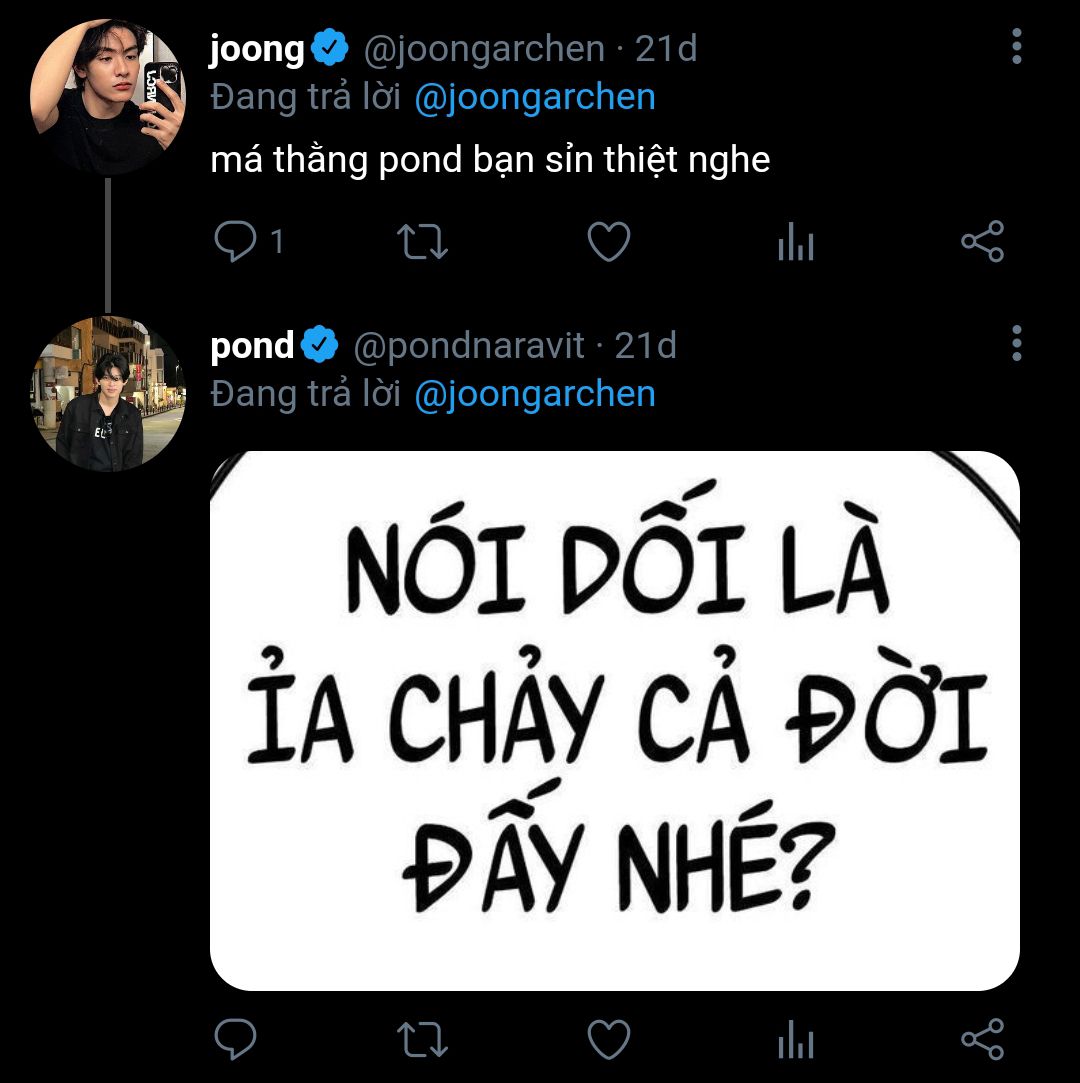1080x1083 pixels.
Task: Reply to pond's tweet
Action: pyautogui.click(x=236, y=1040)
